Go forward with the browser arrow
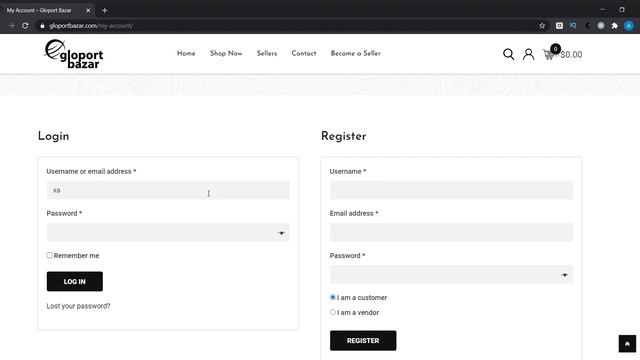Image resolution: width=640 pixels, height=360 pixels. point(11,26)
